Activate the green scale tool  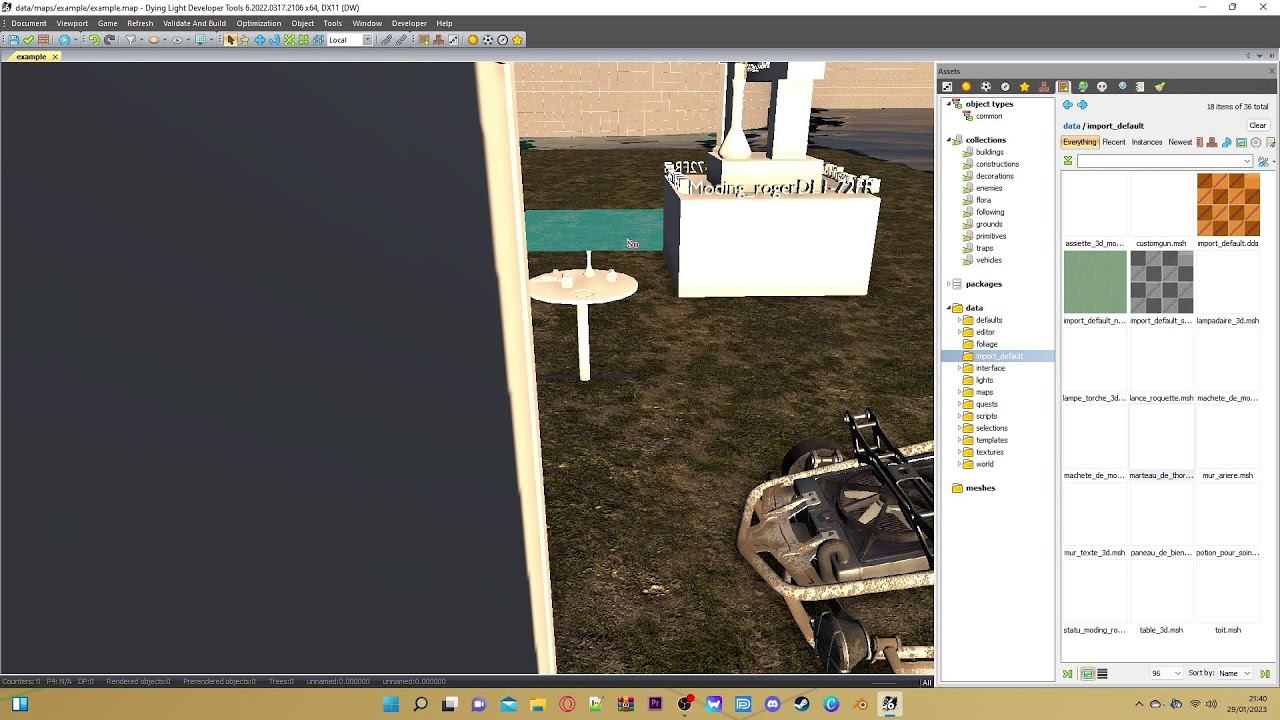coord(289,40)
